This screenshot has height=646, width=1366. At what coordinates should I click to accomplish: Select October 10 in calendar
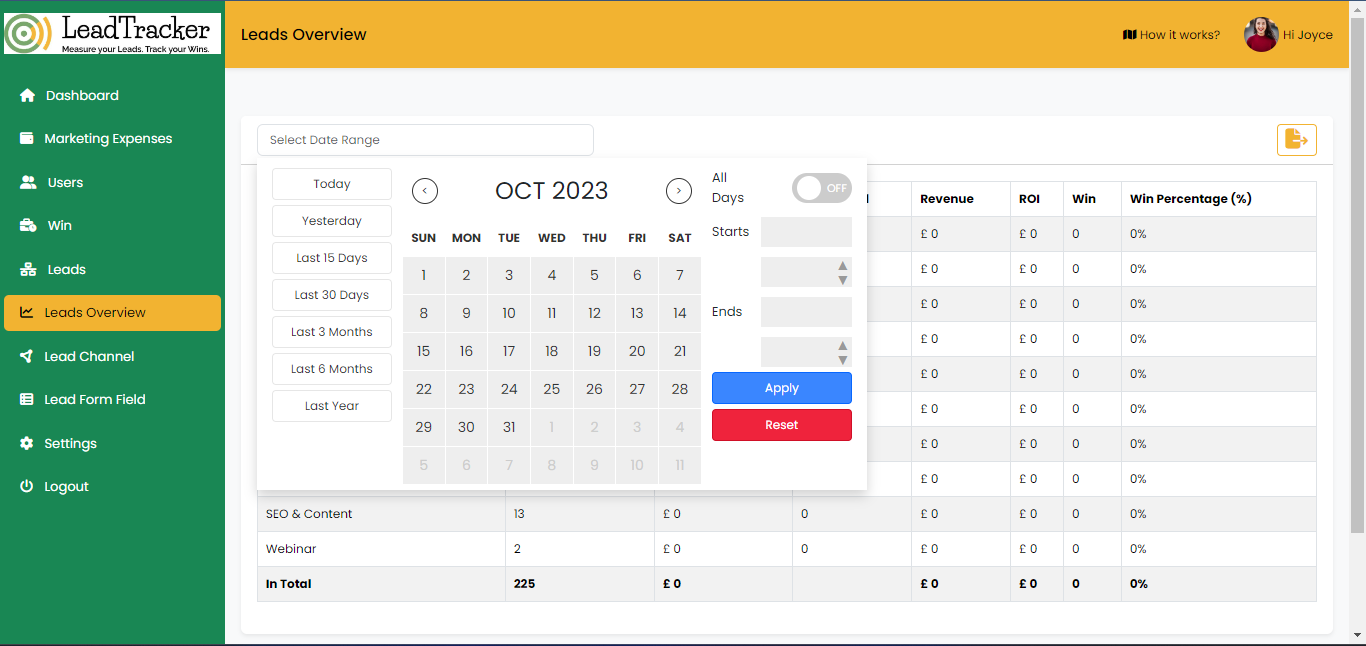(x=509, y=314)
